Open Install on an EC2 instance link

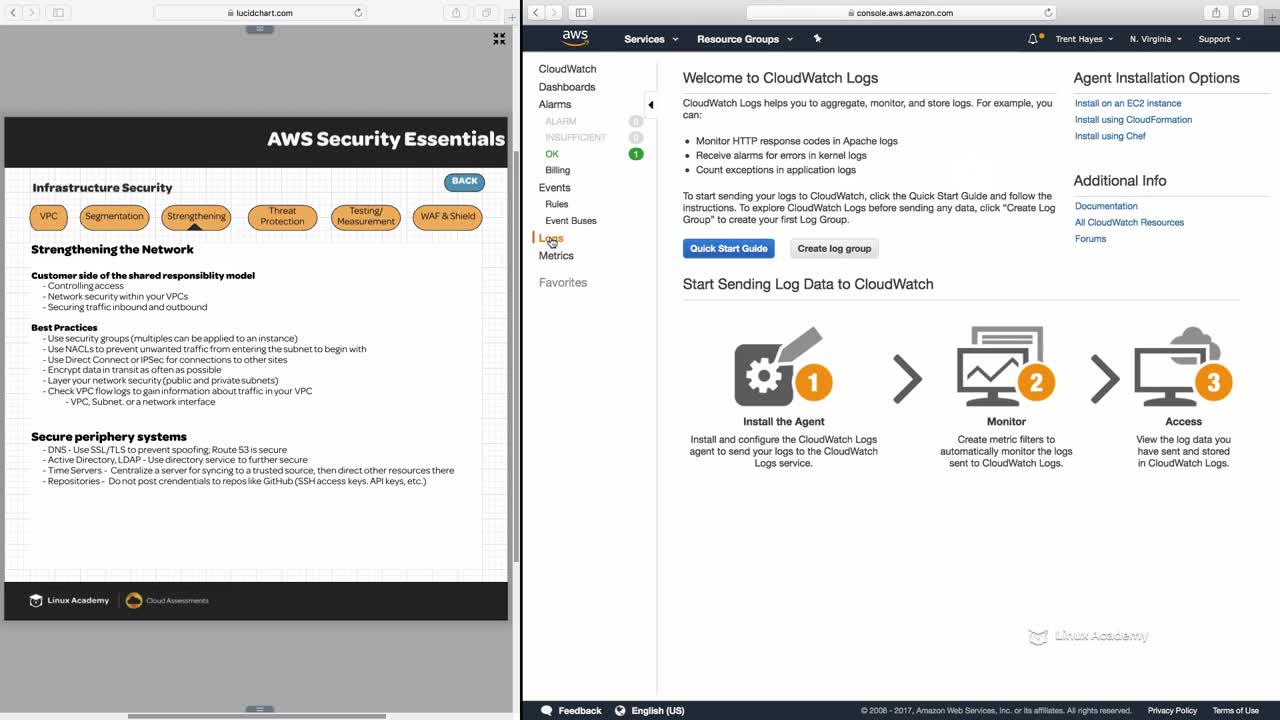1128,103
